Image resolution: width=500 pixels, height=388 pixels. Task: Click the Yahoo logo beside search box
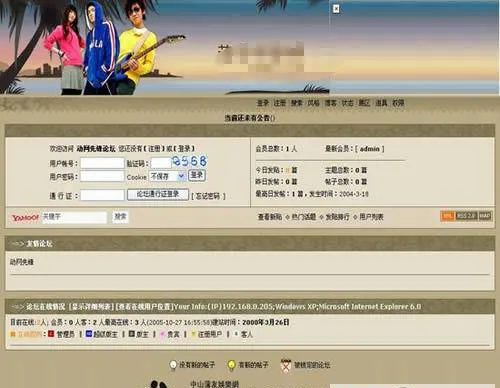coord(25,218)
